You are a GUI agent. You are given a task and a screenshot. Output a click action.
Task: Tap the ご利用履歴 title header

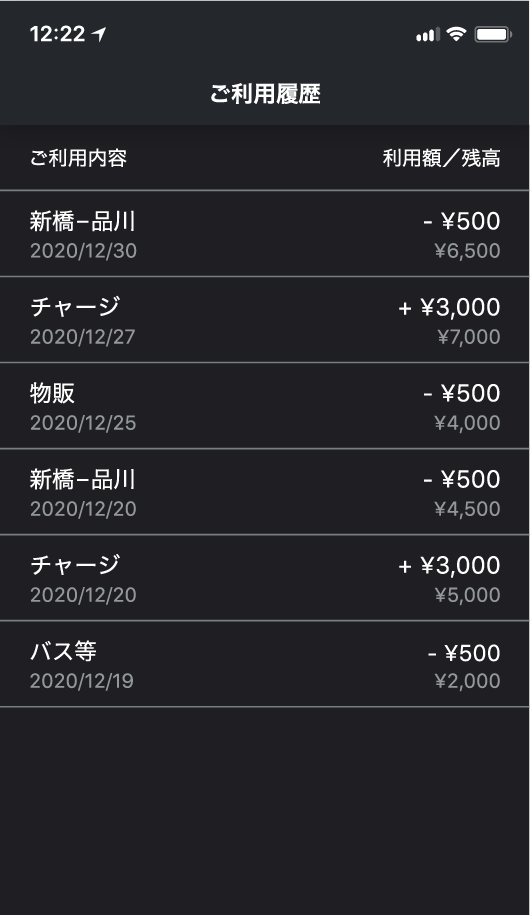tap(265, 94)
